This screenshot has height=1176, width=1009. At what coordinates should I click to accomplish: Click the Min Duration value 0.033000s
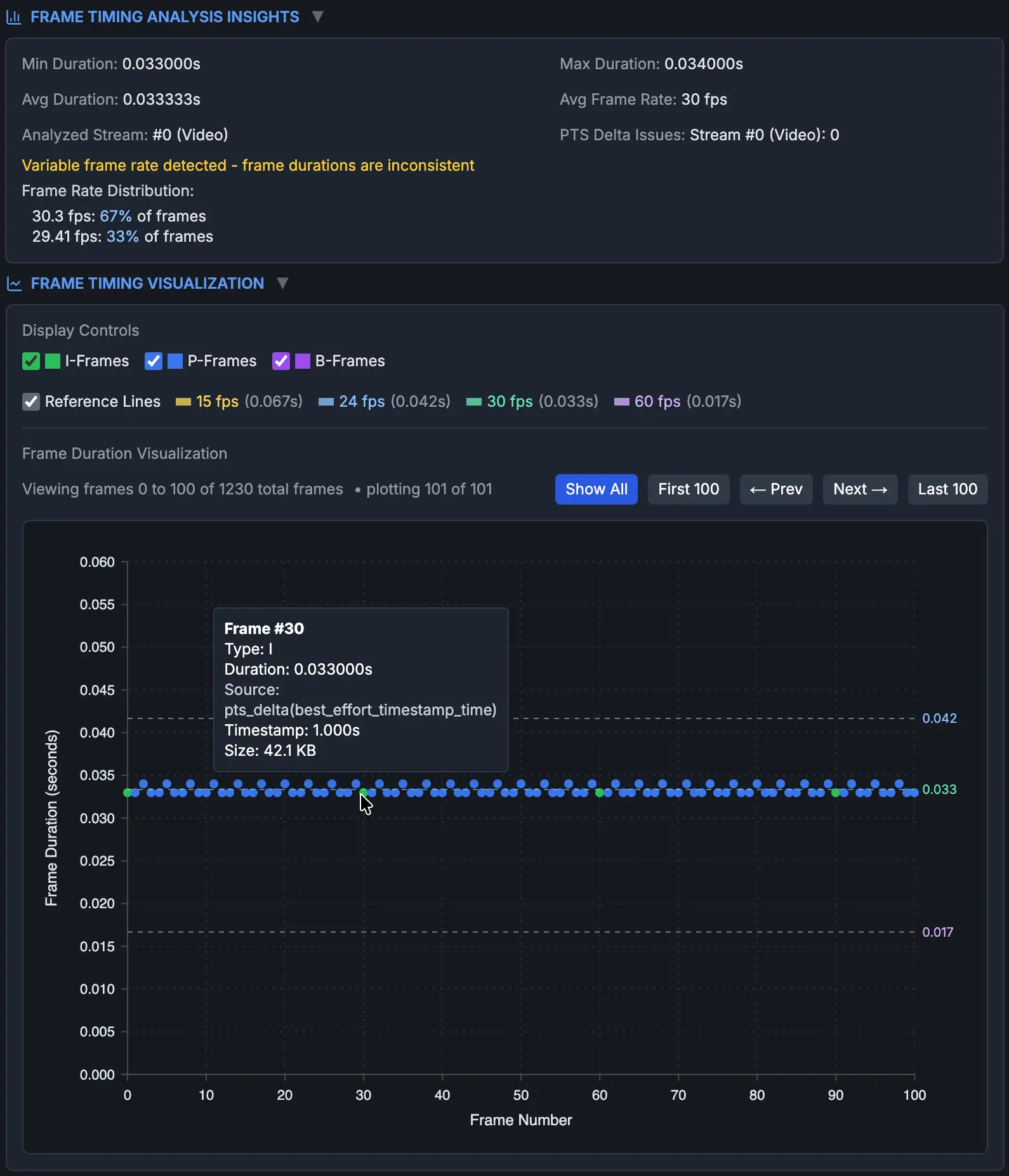click(161, 64)
